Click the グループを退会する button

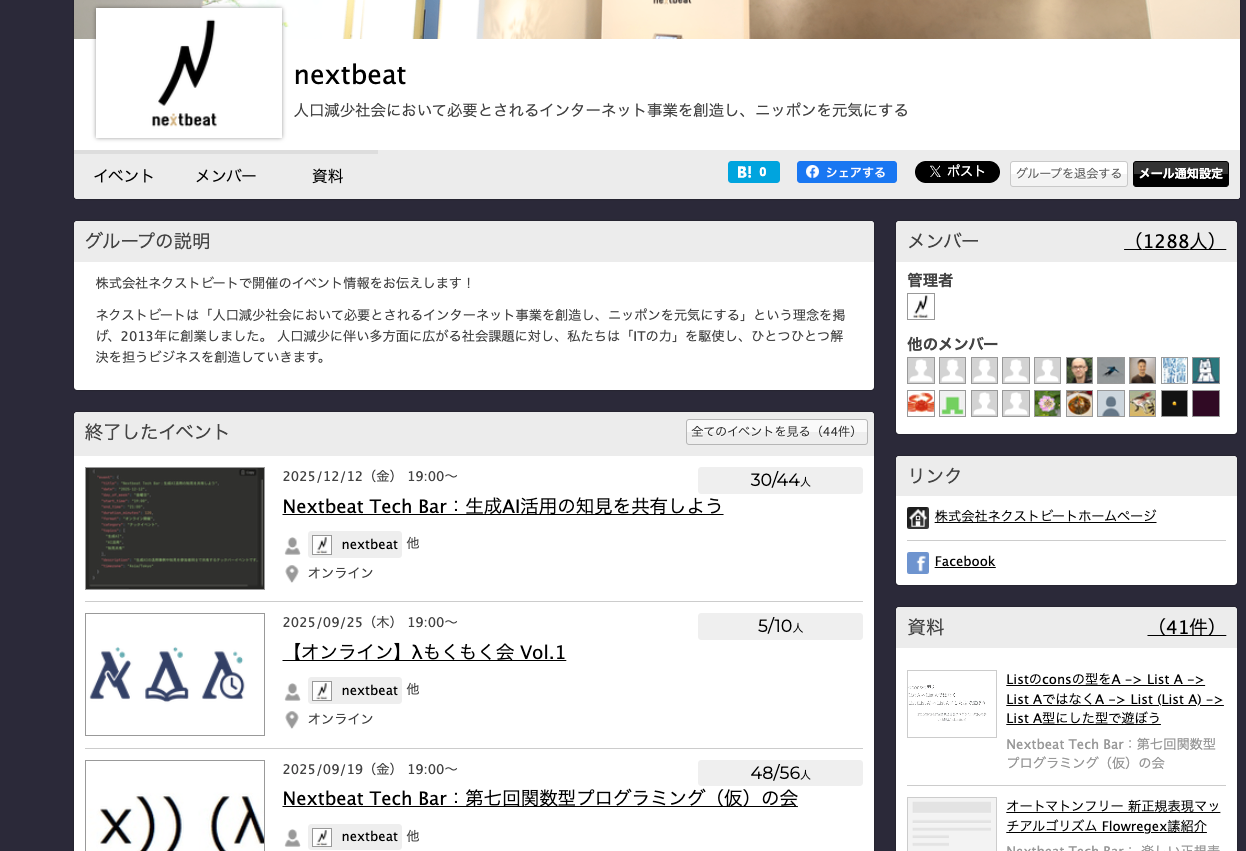point(1069,174)
